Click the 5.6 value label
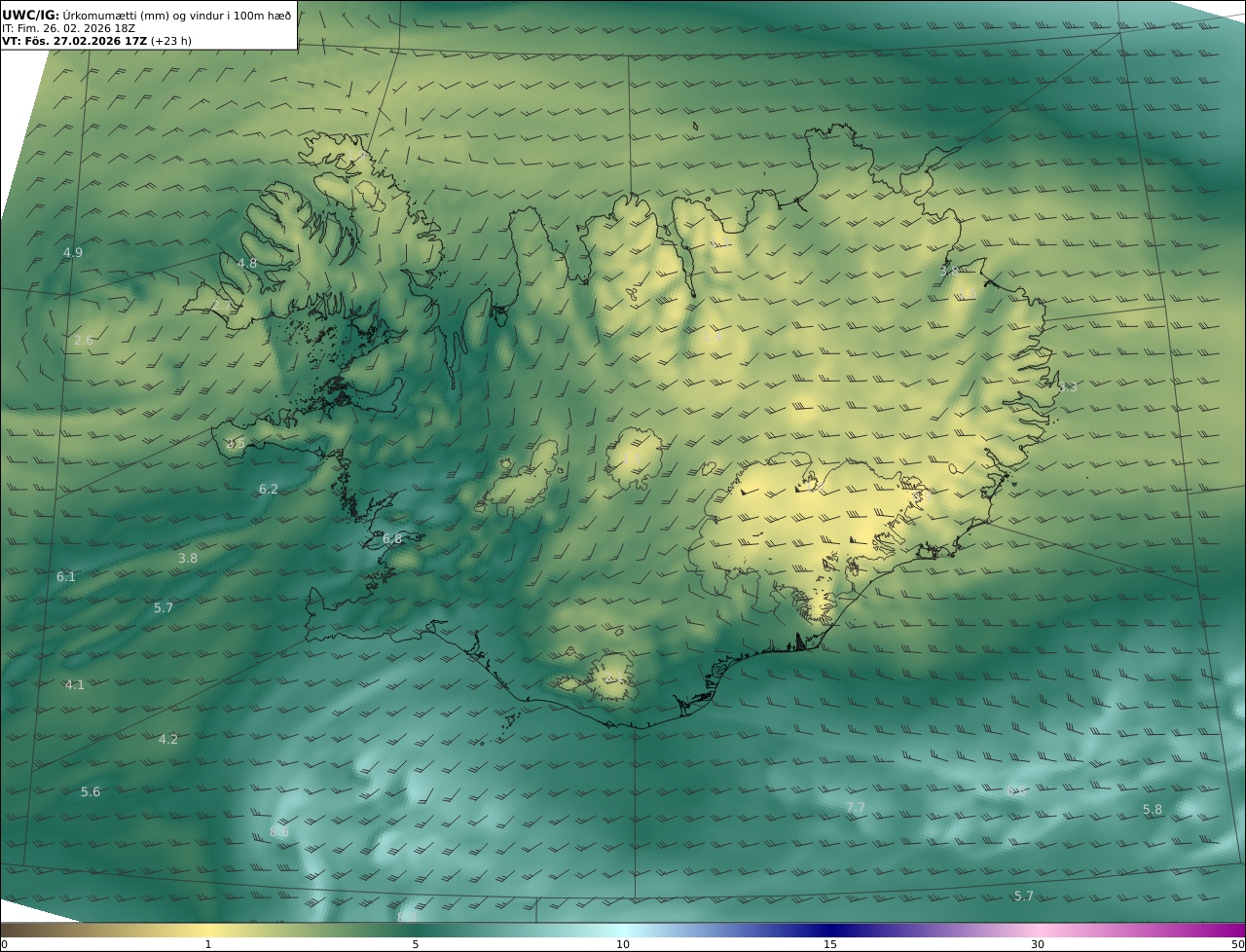The width and height of the screenshot is (1246, 952). (x=91, y=792)
